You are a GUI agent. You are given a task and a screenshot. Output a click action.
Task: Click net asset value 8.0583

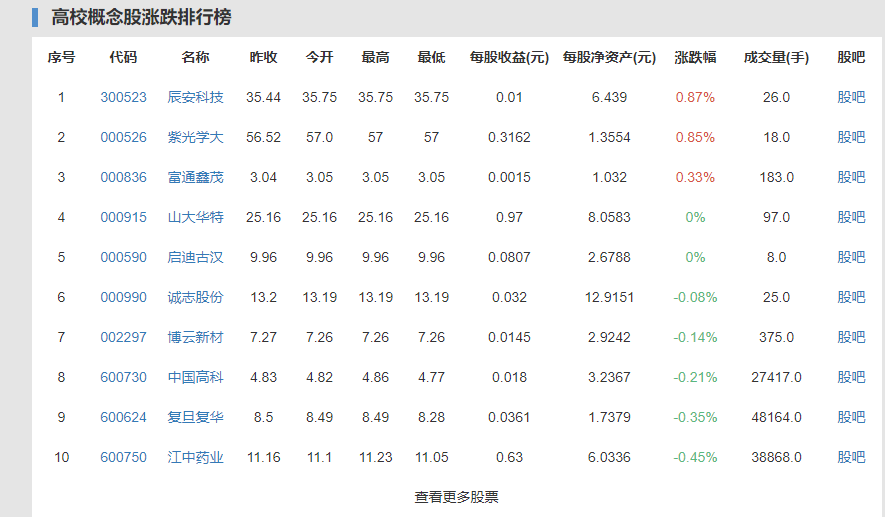(609, 217)
